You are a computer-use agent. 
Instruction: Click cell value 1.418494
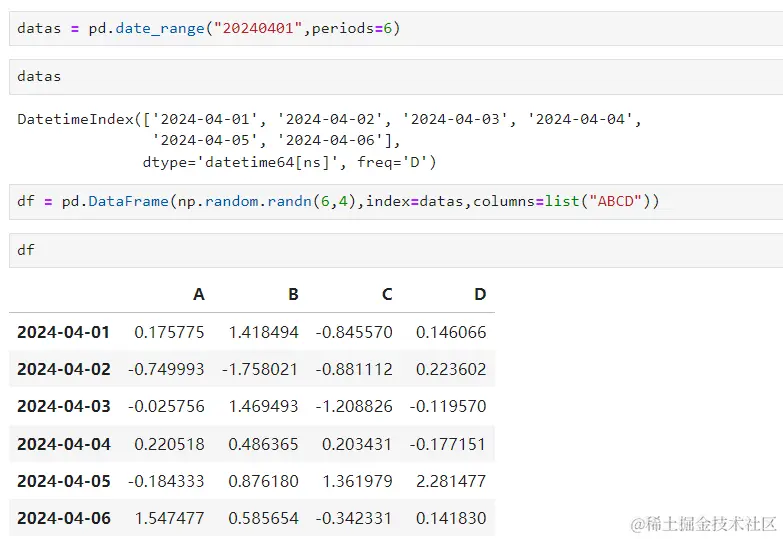coord(264,332)
